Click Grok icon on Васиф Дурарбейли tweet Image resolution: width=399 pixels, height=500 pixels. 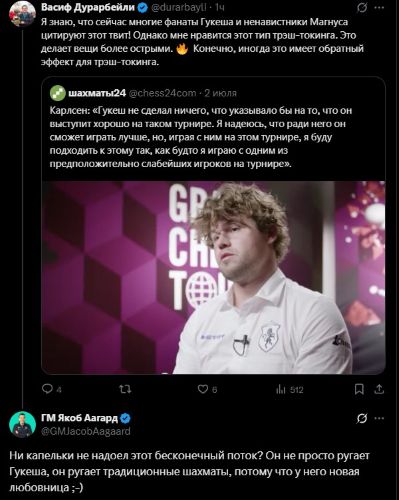(362, 7)
